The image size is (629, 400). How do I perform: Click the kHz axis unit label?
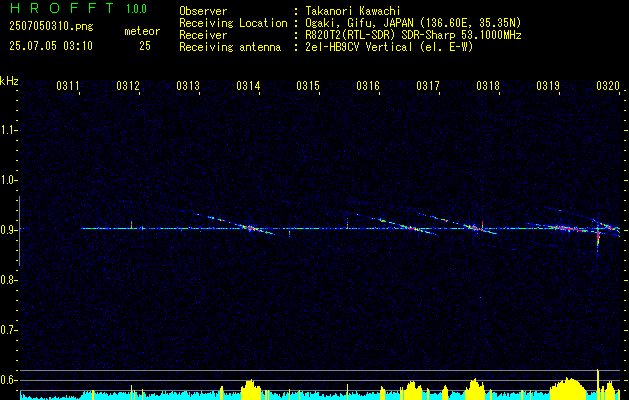point(9,81)
